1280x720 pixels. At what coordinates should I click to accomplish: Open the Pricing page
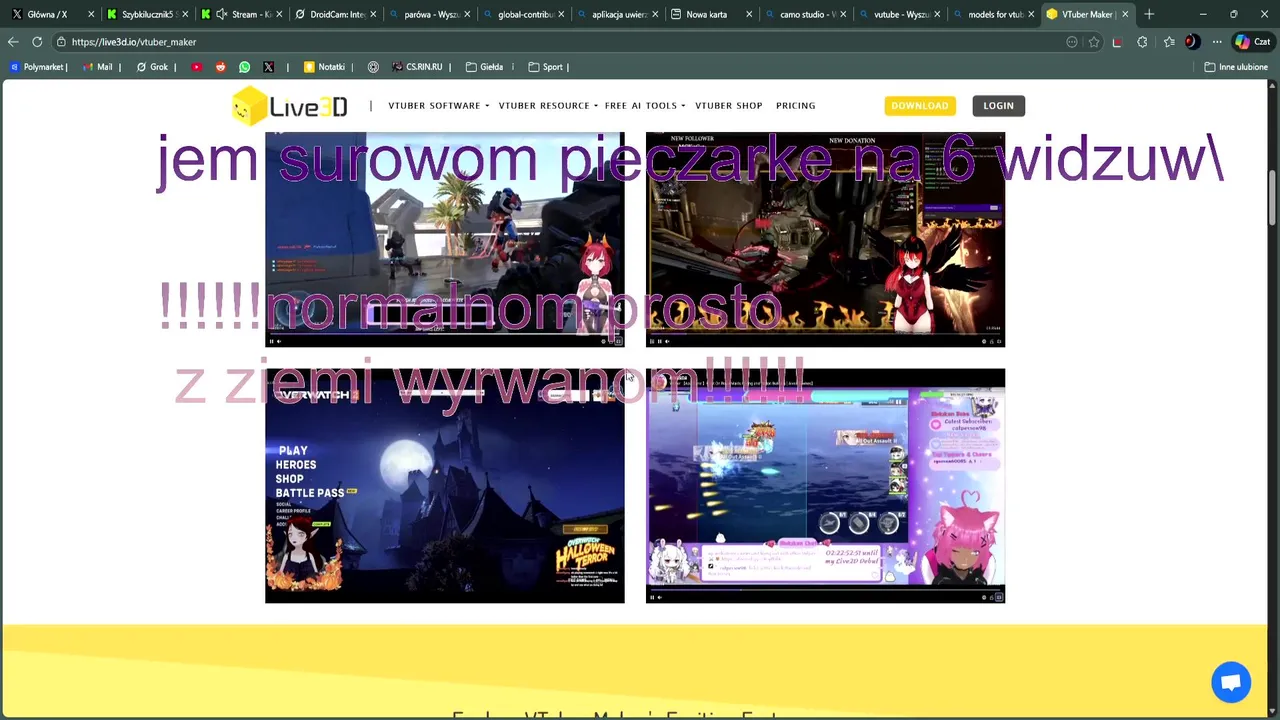coord(795,106)
